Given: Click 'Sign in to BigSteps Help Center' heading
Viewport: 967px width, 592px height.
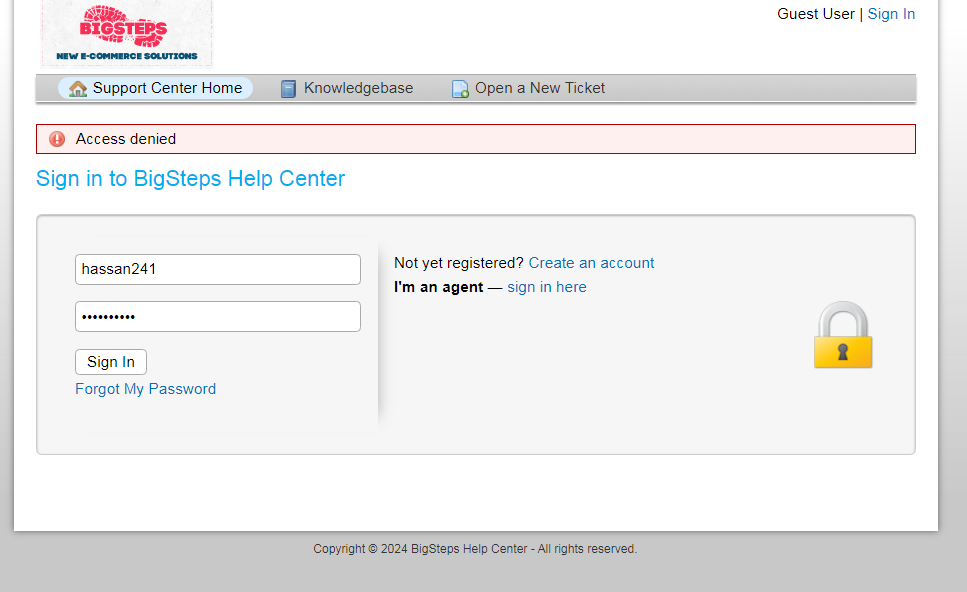Looking at the screenshot, I should click(191, 179).
